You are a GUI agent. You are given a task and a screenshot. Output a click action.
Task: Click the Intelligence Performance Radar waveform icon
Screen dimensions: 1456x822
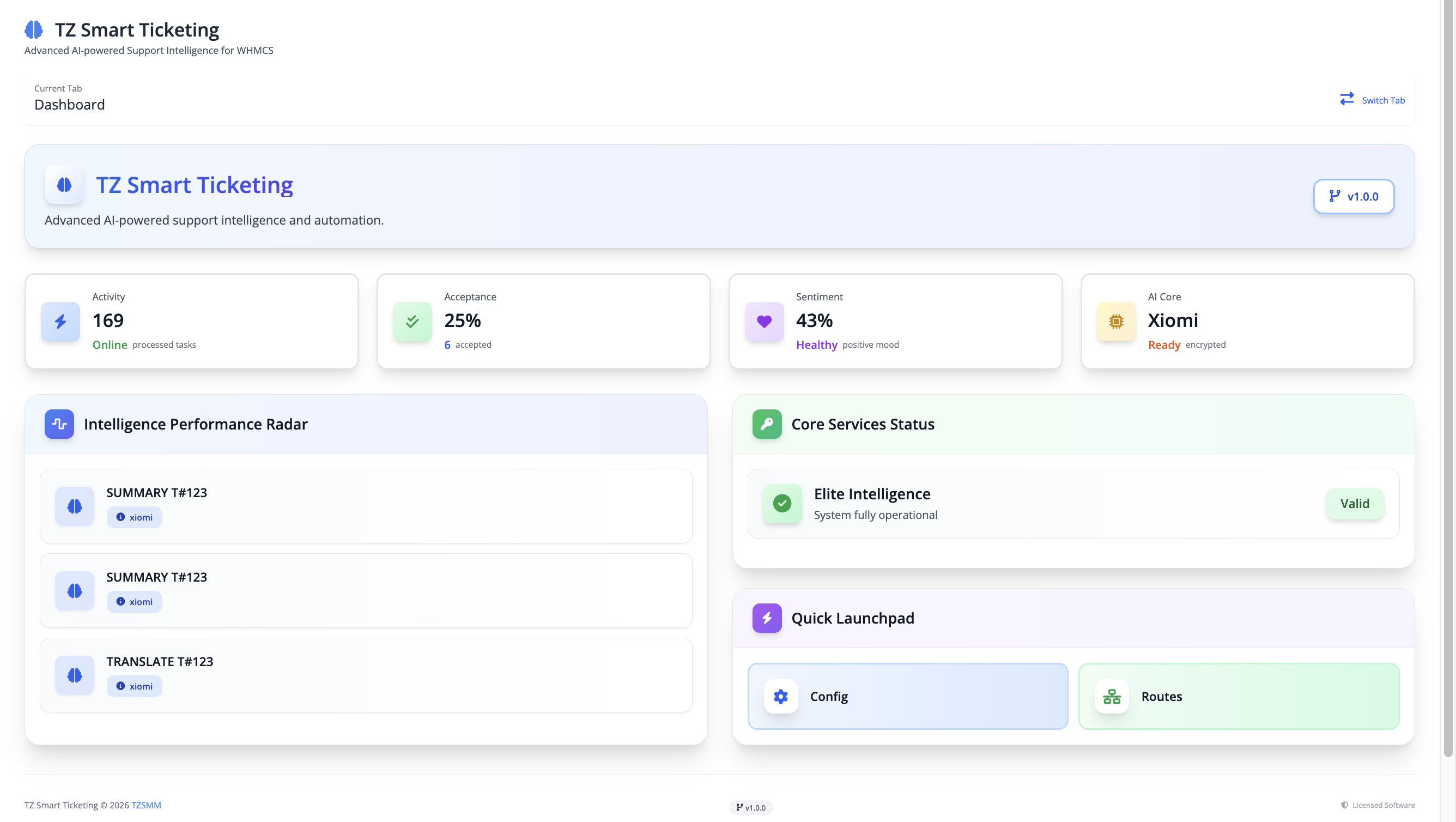(x=59, y=424)
